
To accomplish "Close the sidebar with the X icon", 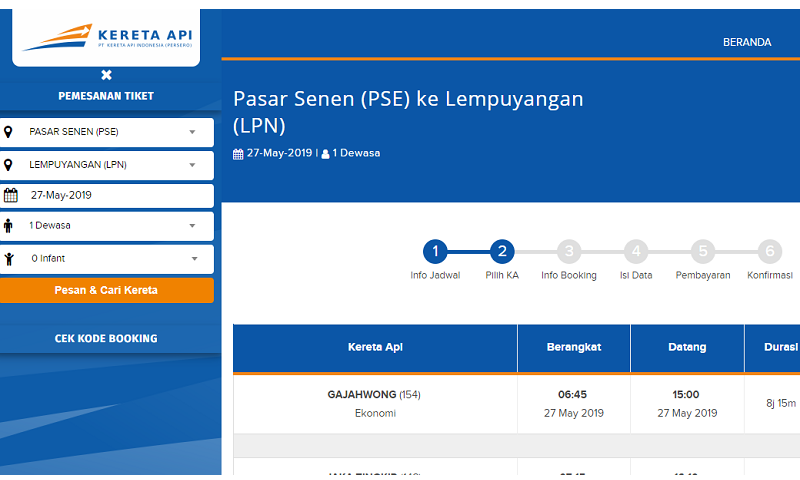I will click(106, 75).
